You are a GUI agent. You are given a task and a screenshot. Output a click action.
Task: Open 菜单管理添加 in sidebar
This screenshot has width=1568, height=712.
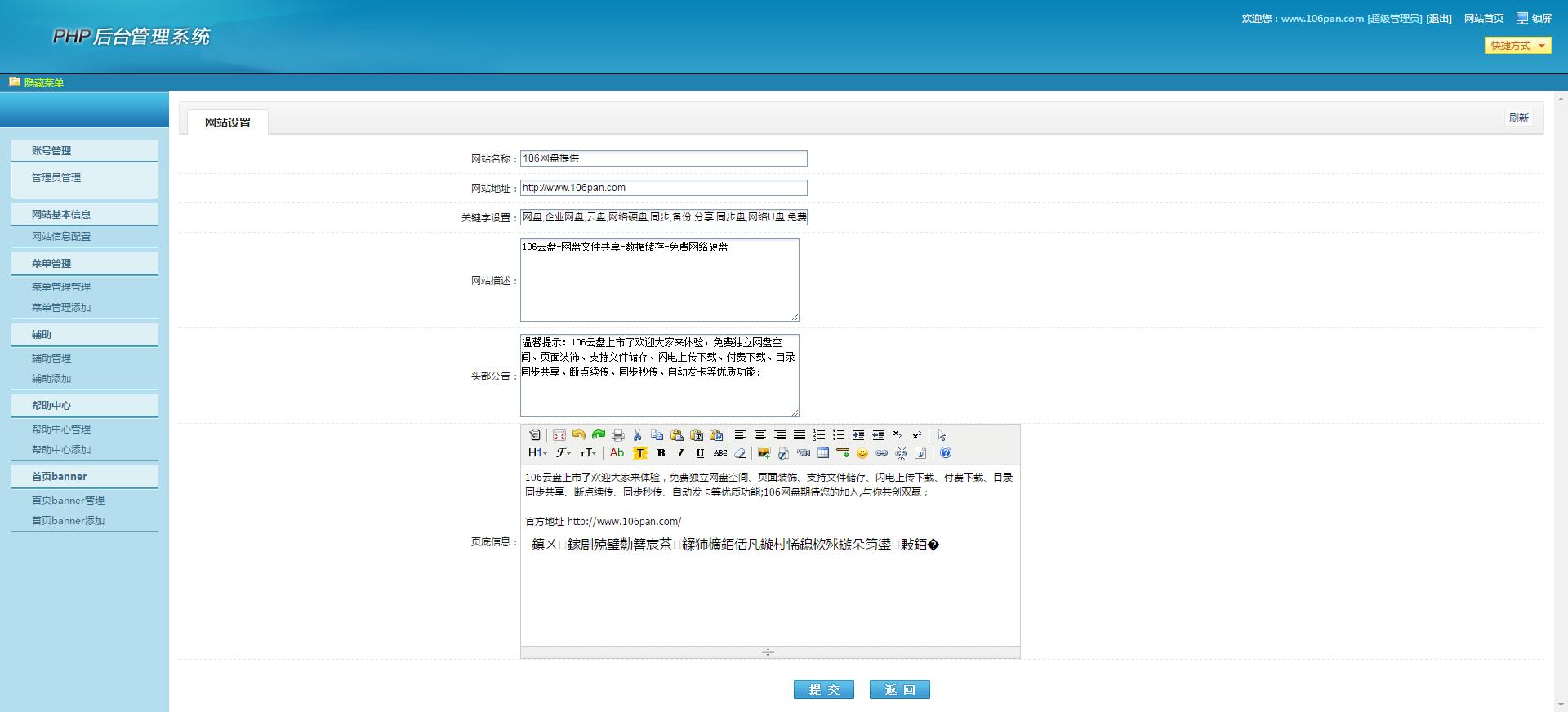click(61, 307)
